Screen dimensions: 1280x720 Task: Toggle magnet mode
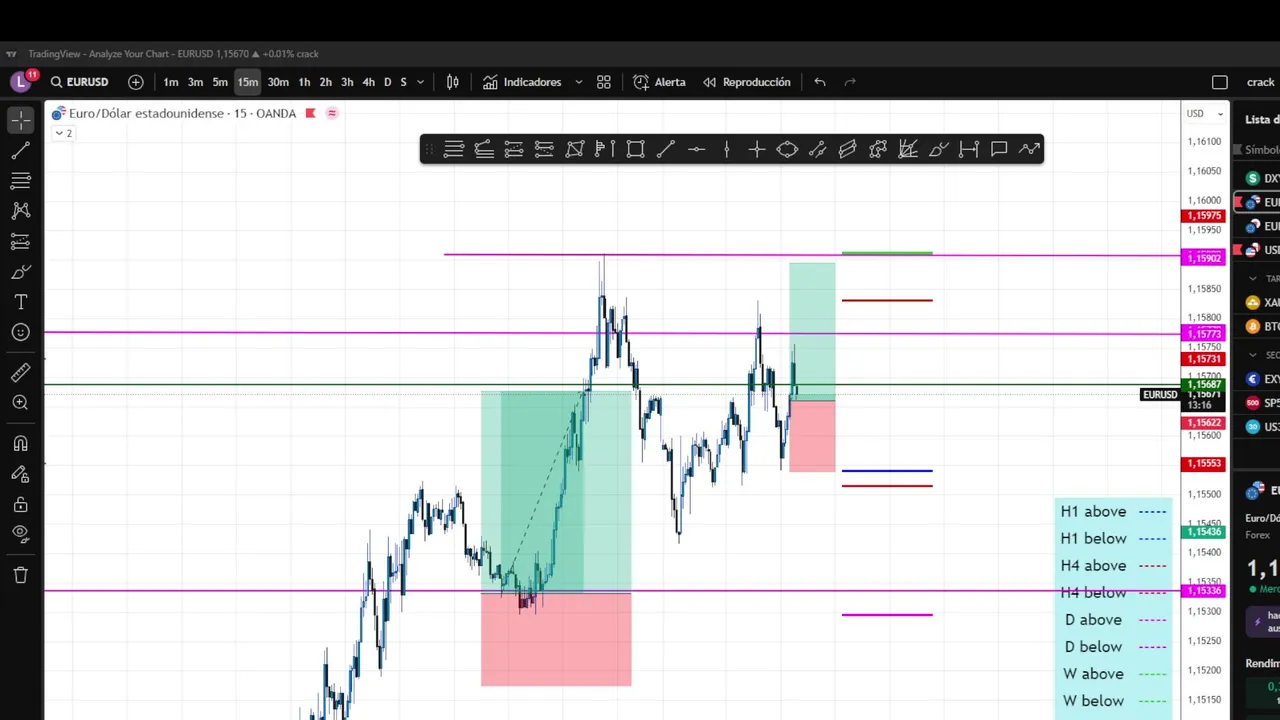pos(20,444)
